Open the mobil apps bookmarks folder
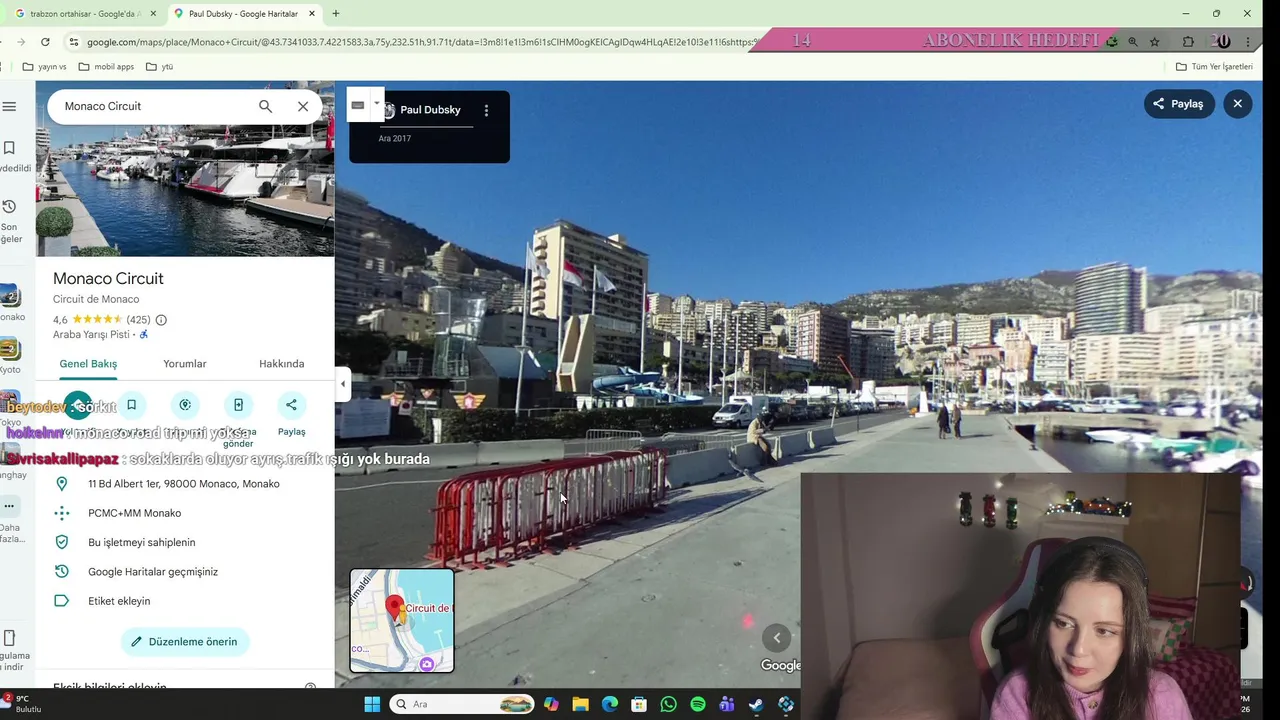This screenshot has height=720, width=1280. (106, 67)
